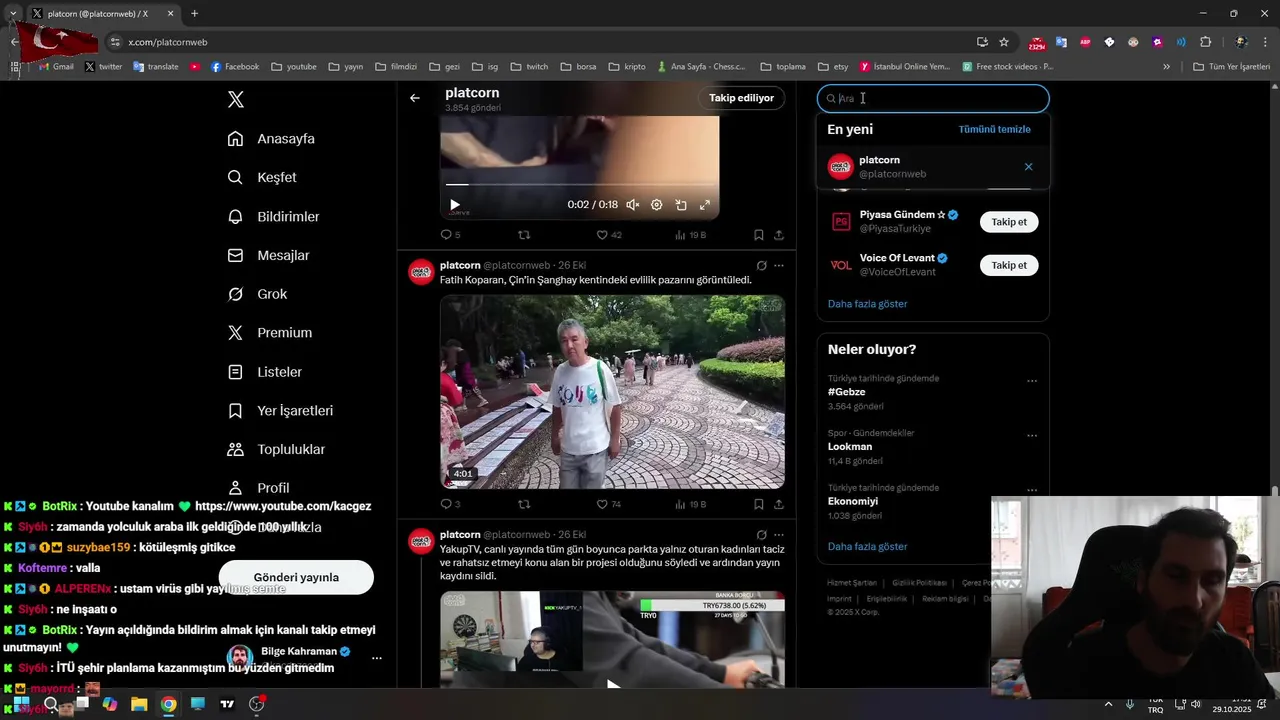The width and height of the screenshot is (1280, 720).
Task: Open the kripto bookmarks folder
Action: click(627, 67)
